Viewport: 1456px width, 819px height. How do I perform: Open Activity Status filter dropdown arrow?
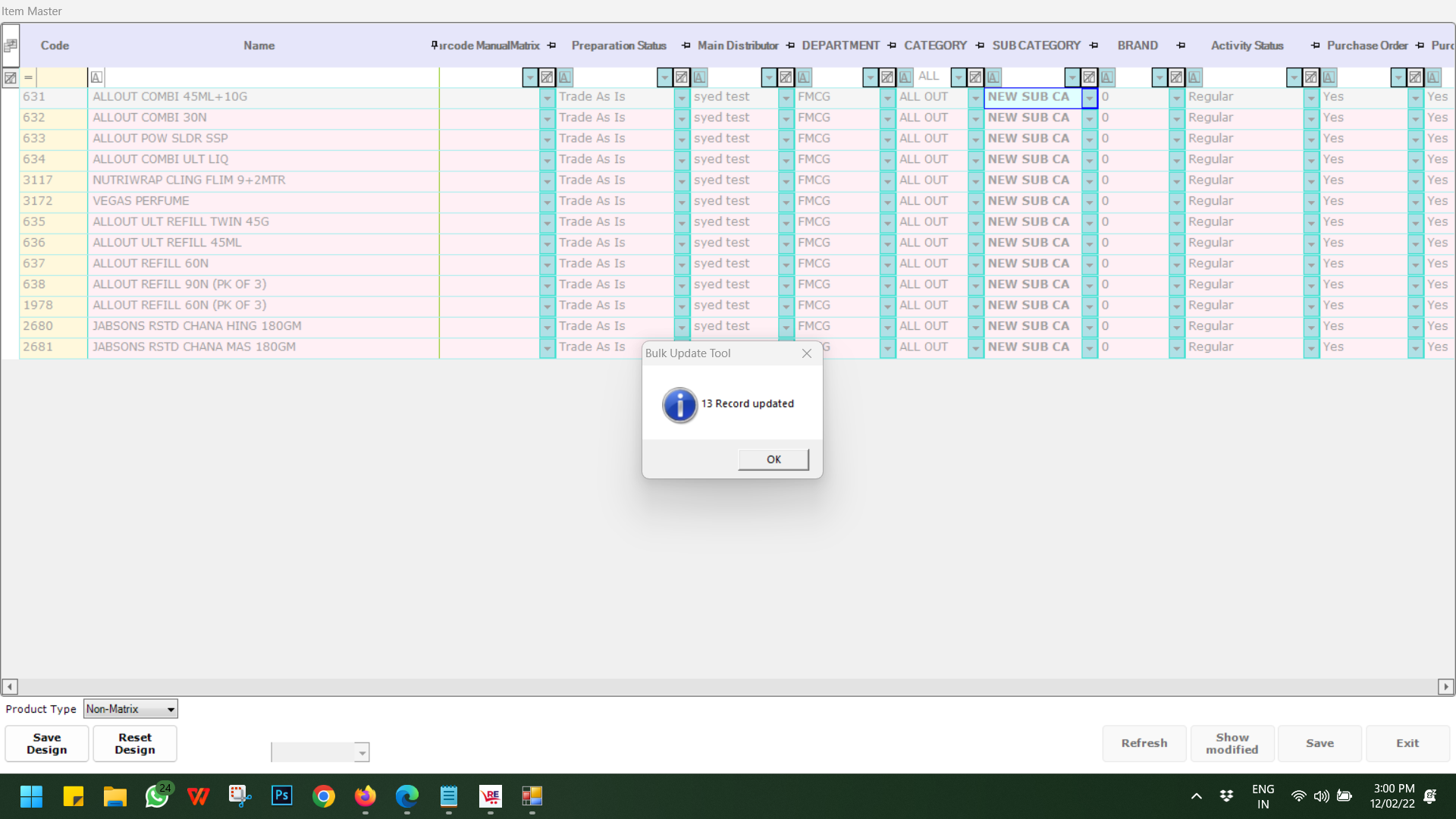click(x=1294, y=77)
